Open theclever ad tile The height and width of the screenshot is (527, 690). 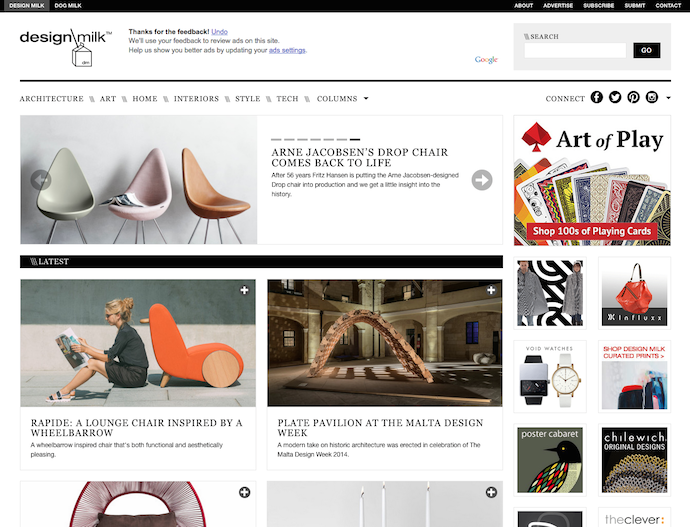click(x=634, y=518)
